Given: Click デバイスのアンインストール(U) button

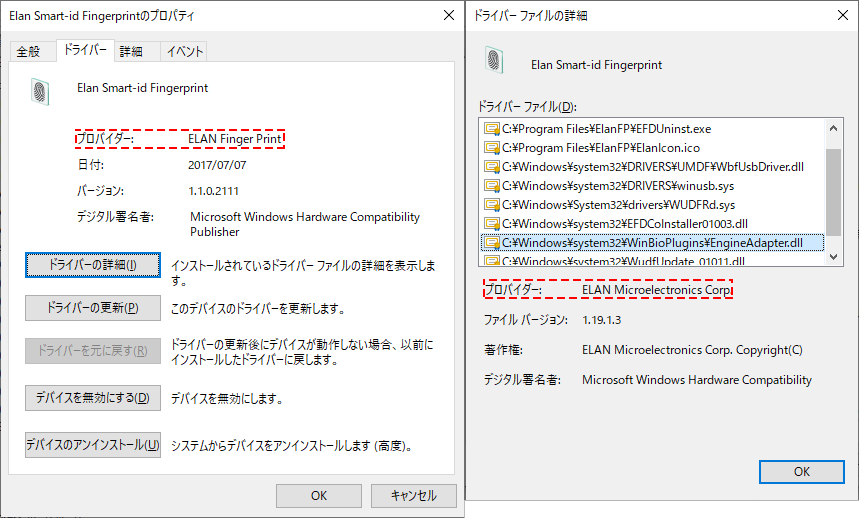Looking at the screenshot, I should tap(93, 445).
